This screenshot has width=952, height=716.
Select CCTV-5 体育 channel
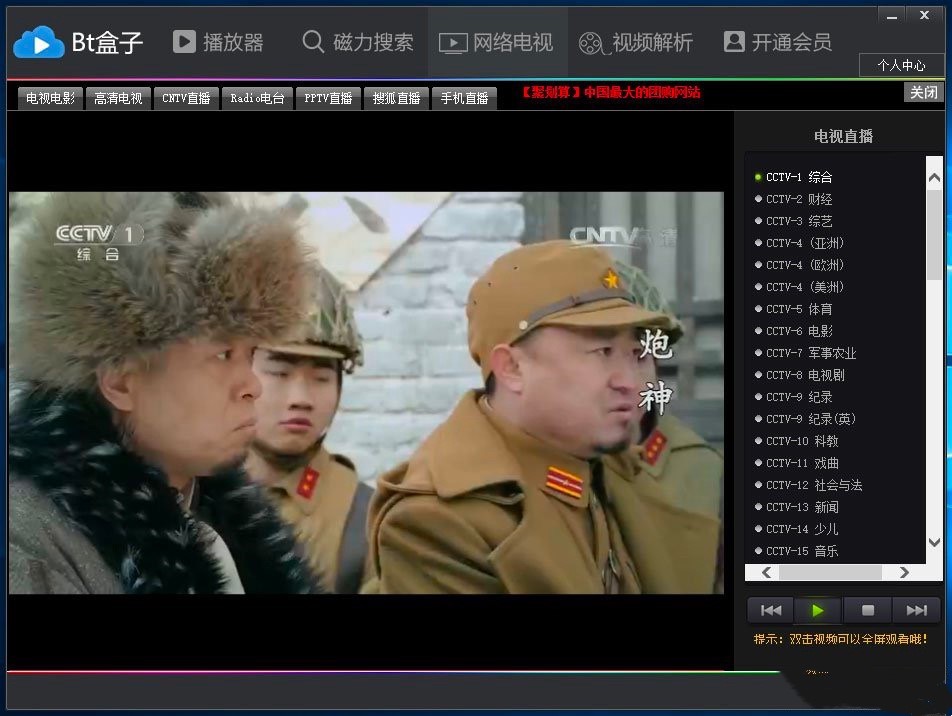[799, 309]
